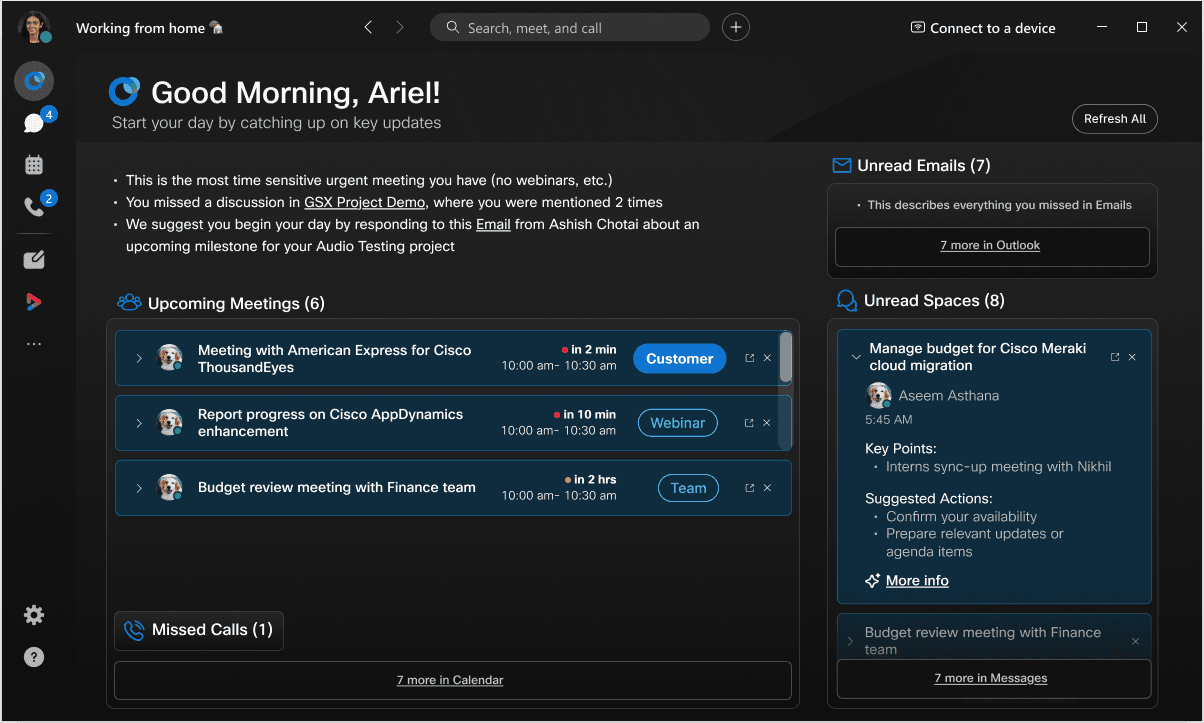Screen dimensions: 1204x723
Task: Expand the American Express meeting row
Action: pyautogui.click(x=139, y=358)
